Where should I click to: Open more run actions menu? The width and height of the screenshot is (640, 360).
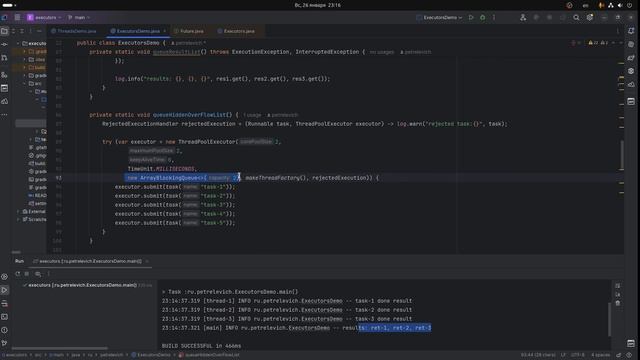click(494, 18)
